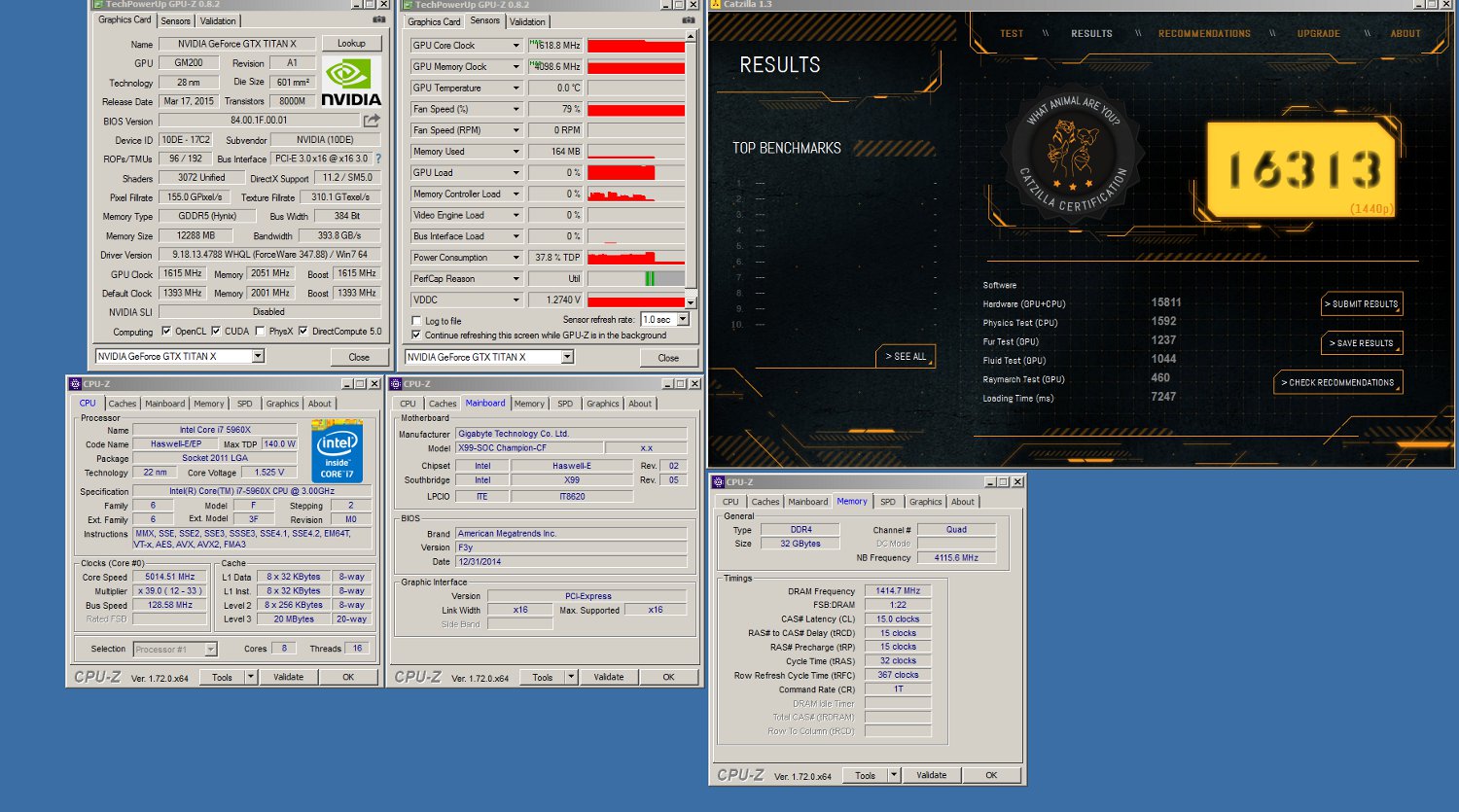Open the Tools dropdown arrow in CPU-Z CPU window
1459x812 pixels.
point(250,678)
